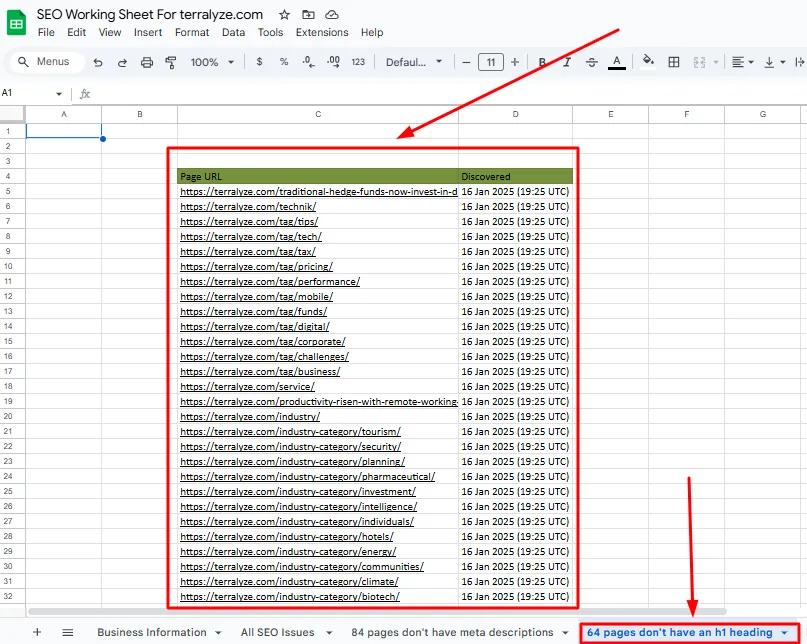The height and width of the screenshot is (644, 807).
Task: Open All SEO Issues tab dropdown arrow
Action: (329, 633)
